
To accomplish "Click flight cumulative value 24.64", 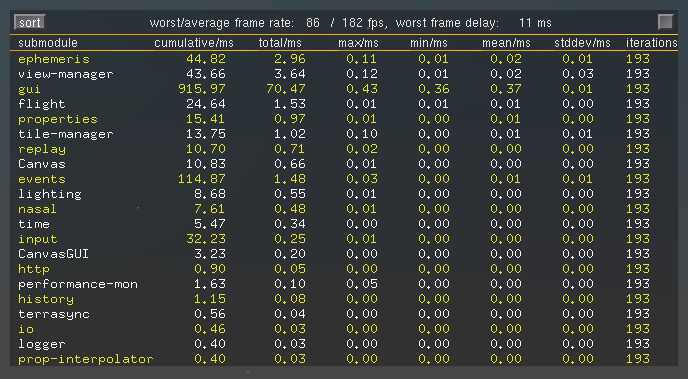I will [x=206, y=104].
